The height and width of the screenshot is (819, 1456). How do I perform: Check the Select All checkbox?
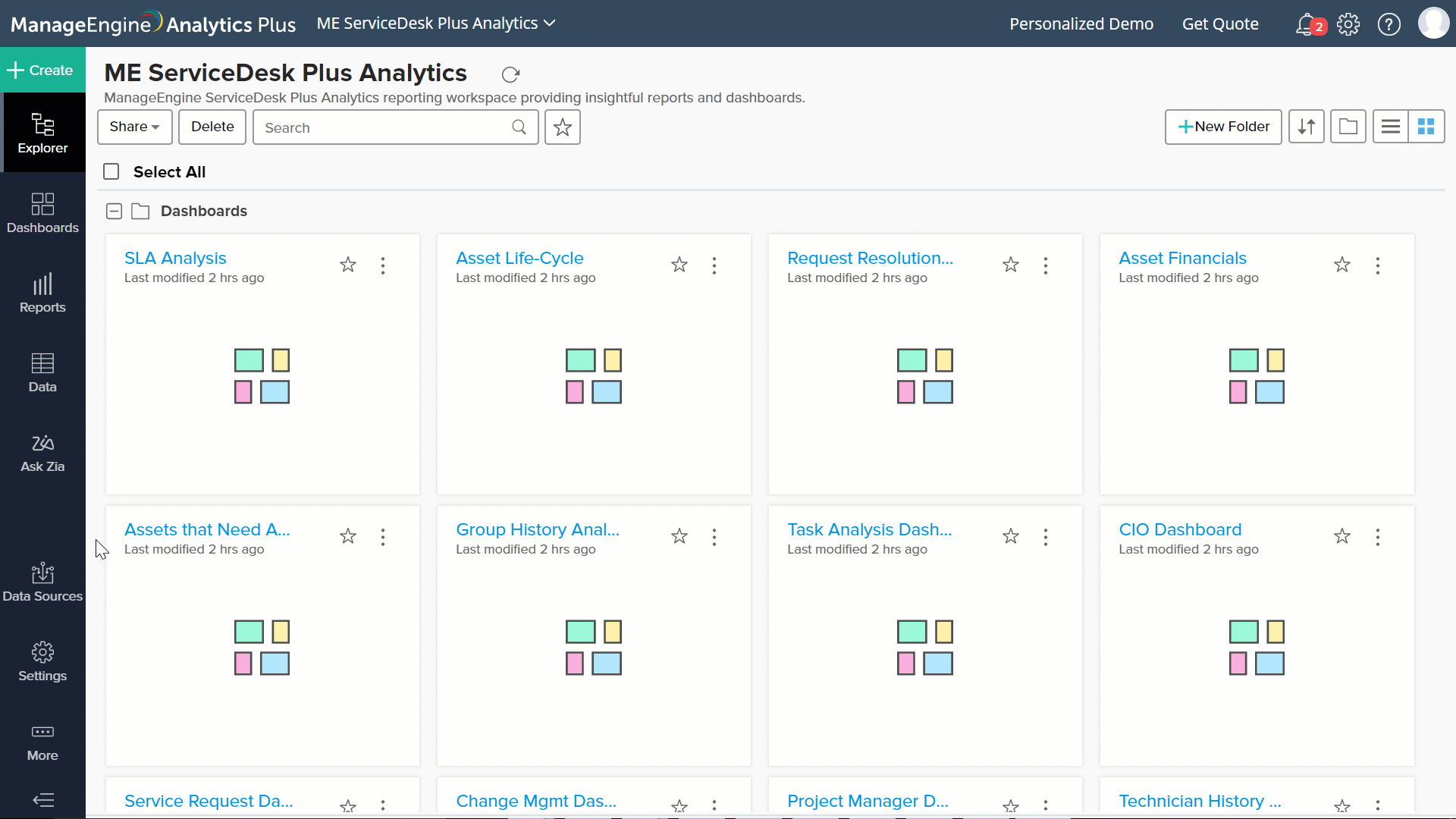111,171
